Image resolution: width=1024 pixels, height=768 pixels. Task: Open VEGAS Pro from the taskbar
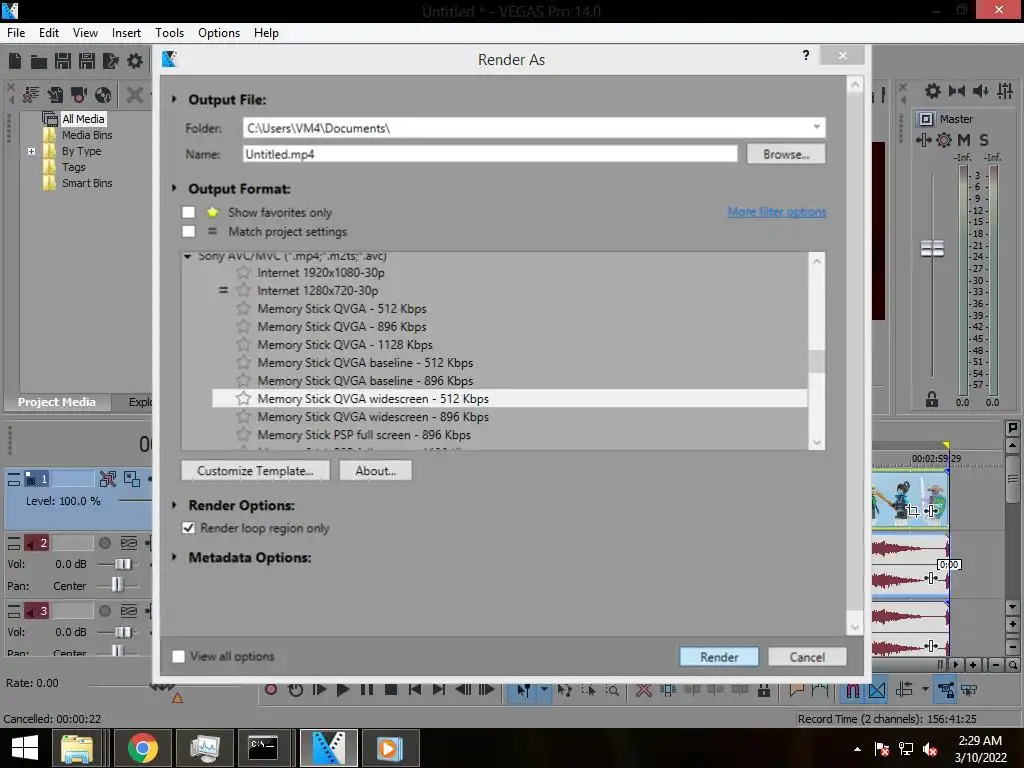pos(328,748)
